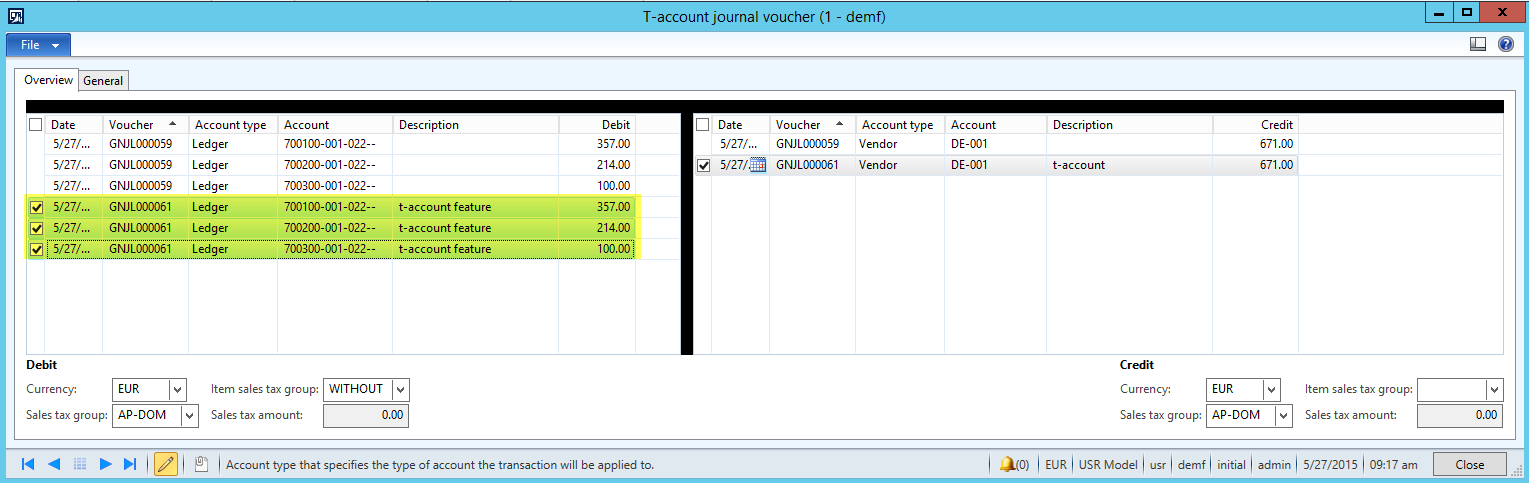The image size is (1529, 483).
Task: Jump to last record arrow
Action: click(130, 464)
